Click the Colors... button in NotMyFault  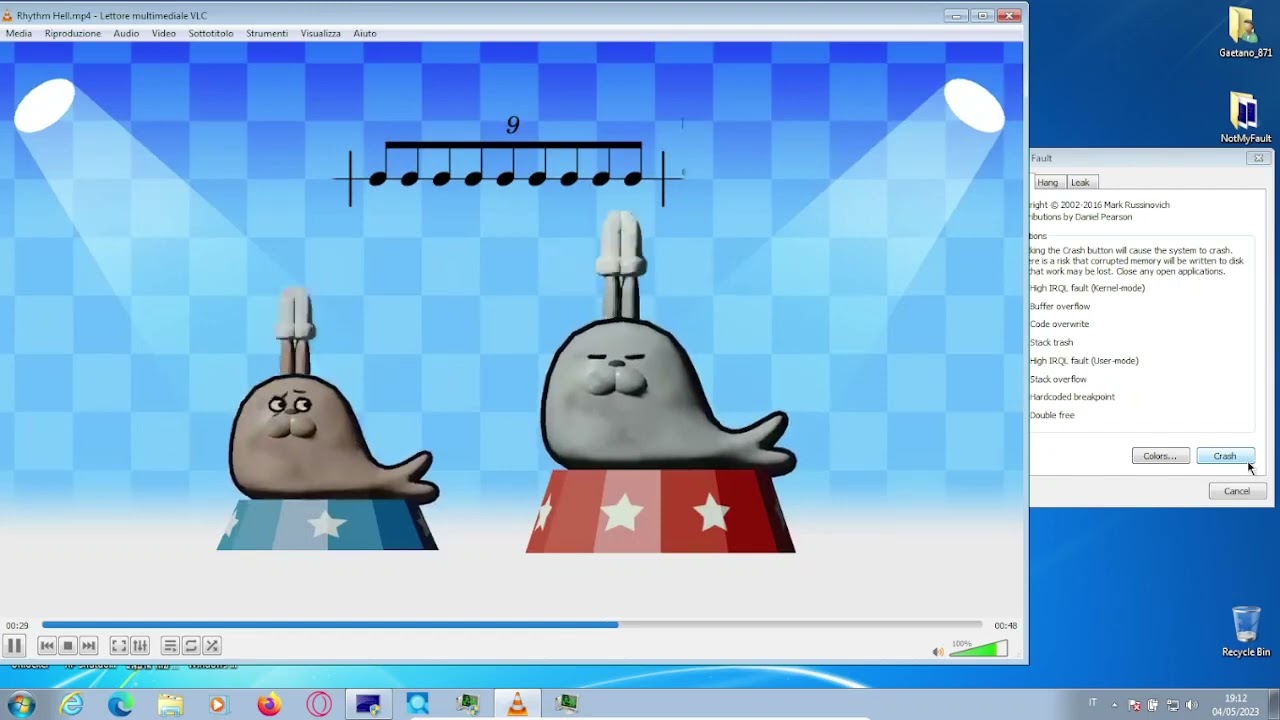(1161, 456)
